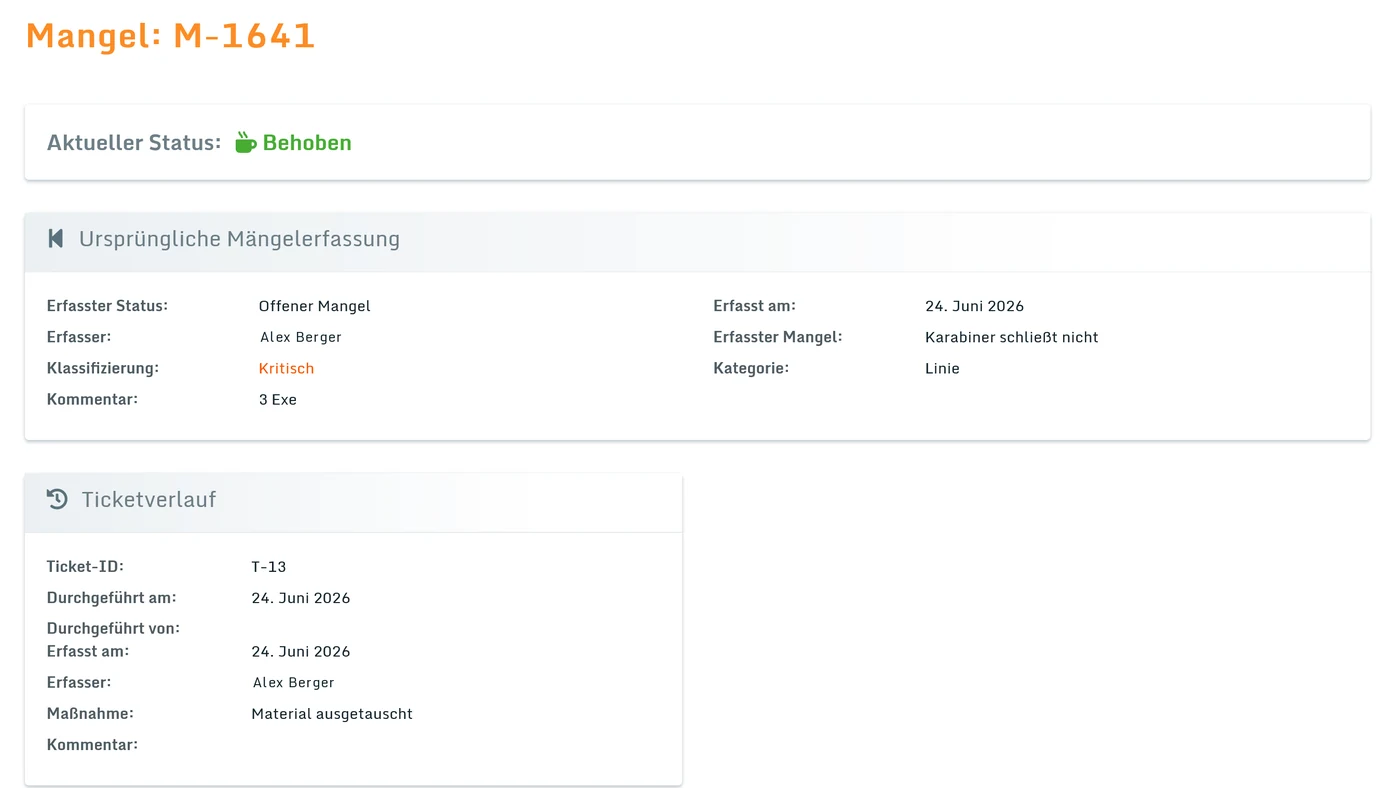The width and height of the screenshot is (1400, 788).
Task: Click the "Ursprüngliche Mängelerfassung" section heading
Action: [x=239, y=239]
